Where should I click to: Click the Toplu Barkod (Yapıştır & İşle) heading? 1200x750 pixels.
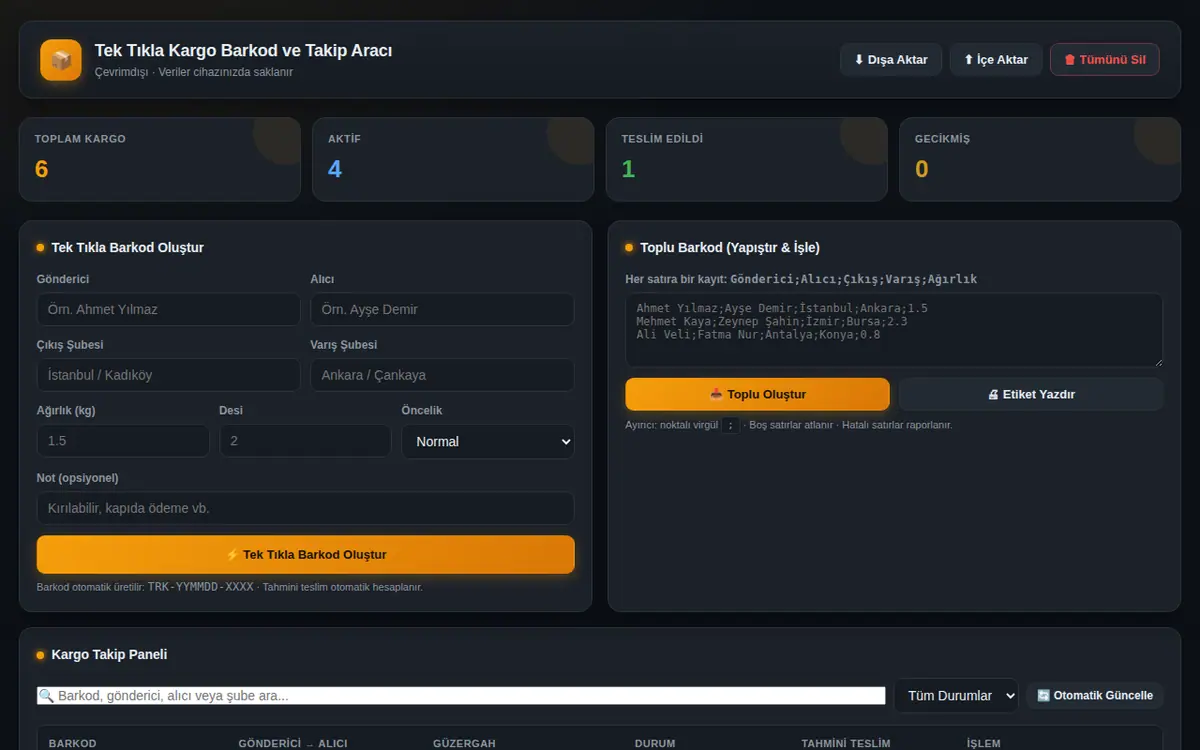pyautogui.click(x=730, y=248)
